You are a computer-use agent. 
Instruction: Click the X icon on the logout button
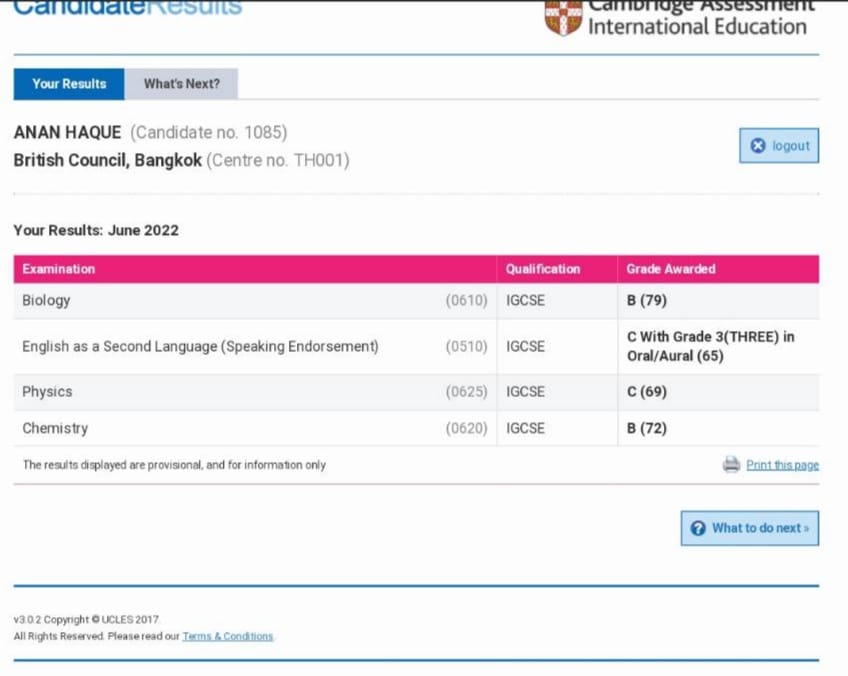click(758, 145)
